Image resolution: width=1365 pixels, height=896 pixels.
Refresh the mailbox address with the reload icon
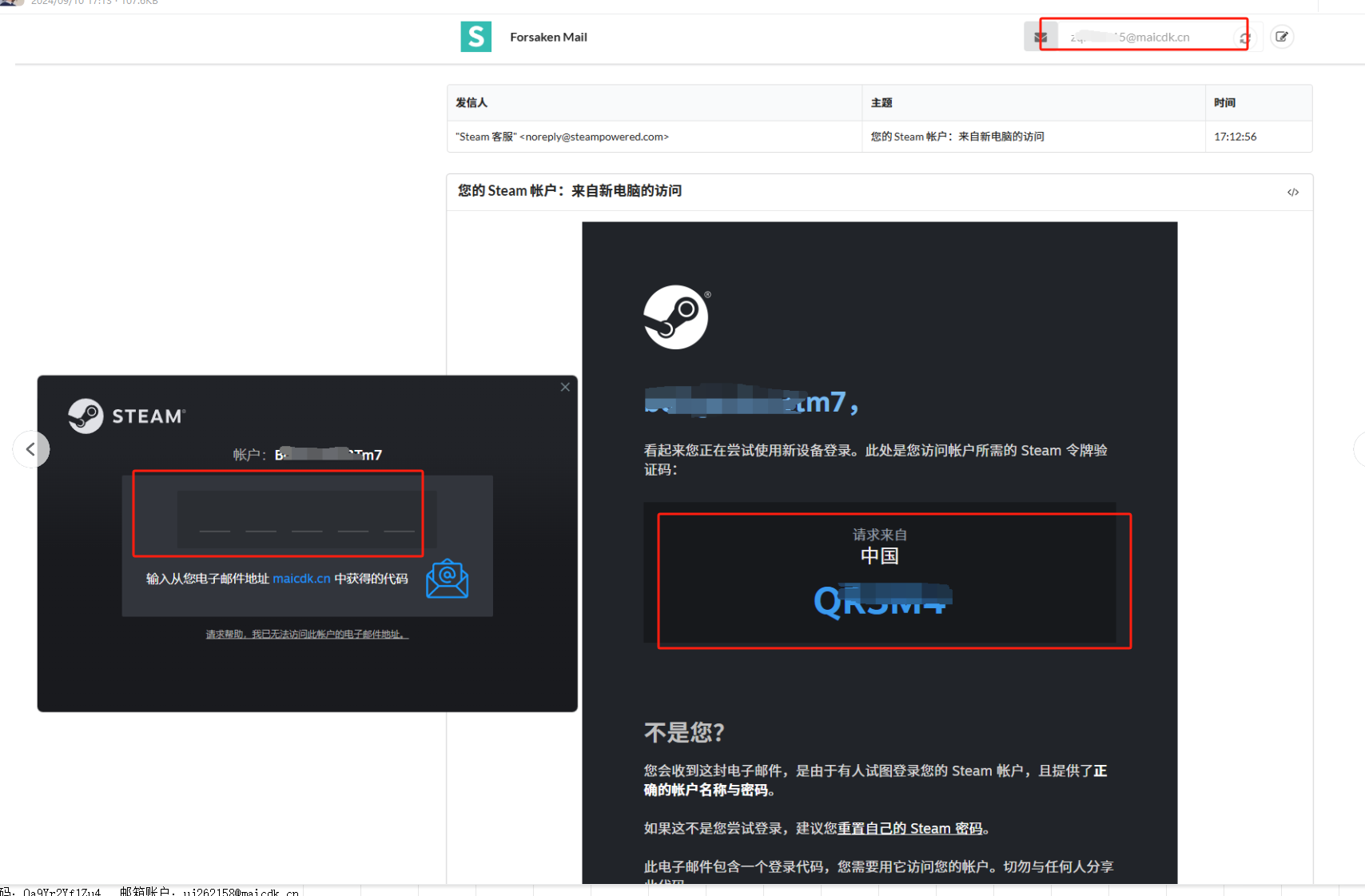1245,38
